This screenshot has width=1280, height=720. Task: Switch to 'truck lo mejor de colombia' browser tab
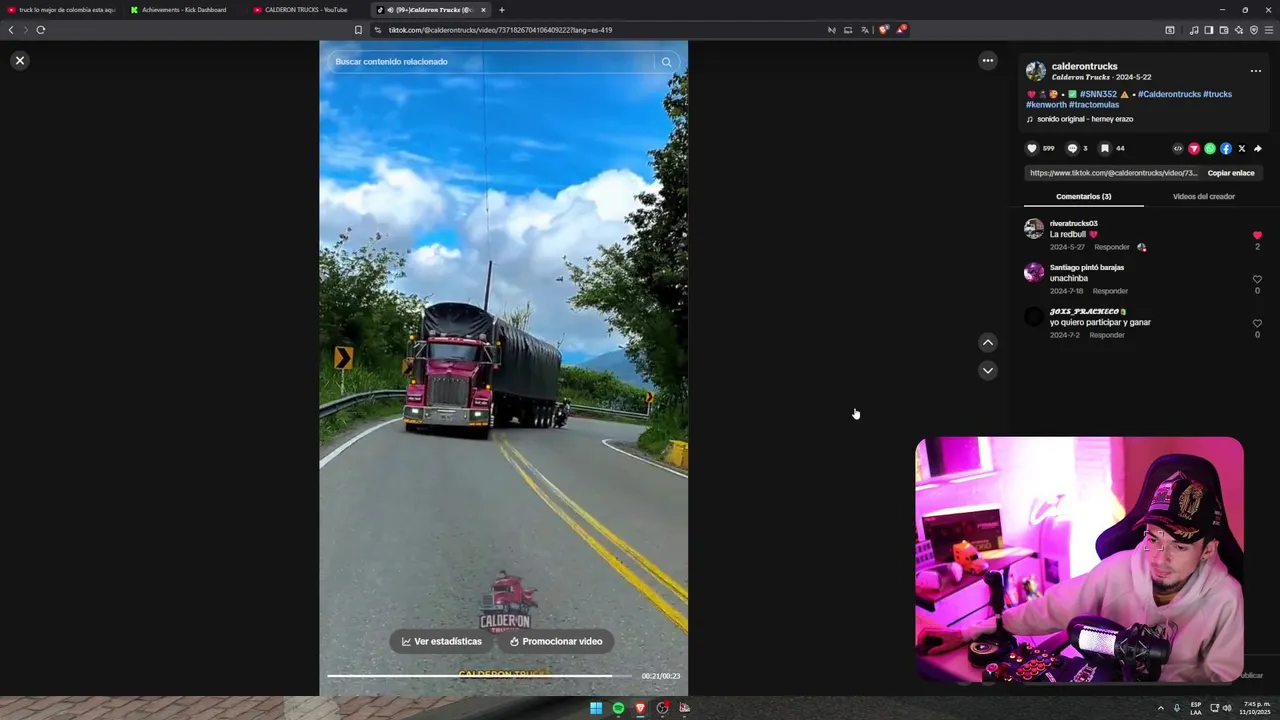click(x=62, y=10)
